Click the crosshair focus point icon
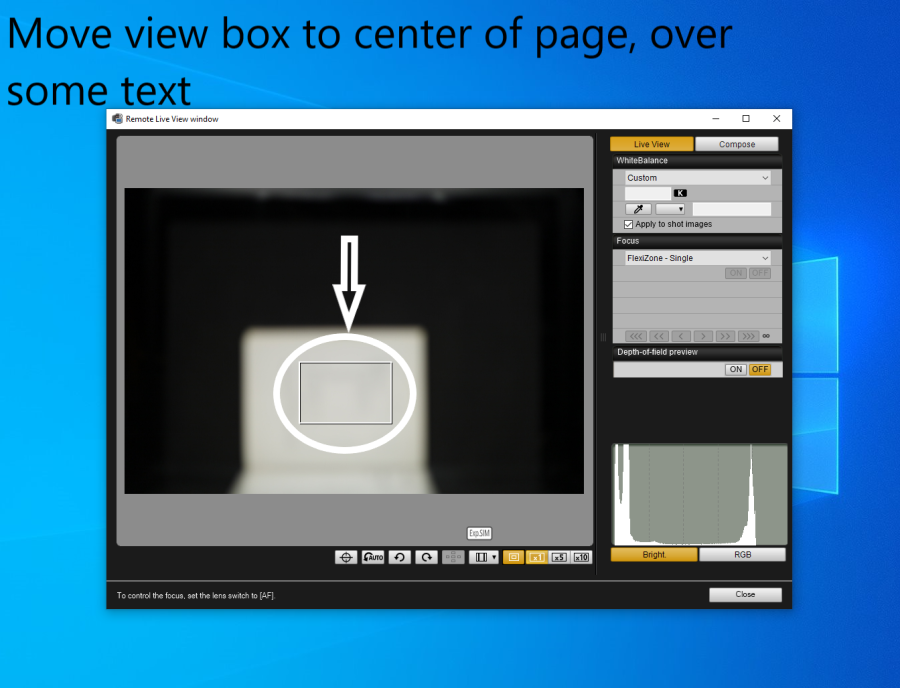Image resolution: width=900 pixels, height=688 pixels. coord(346,557)
